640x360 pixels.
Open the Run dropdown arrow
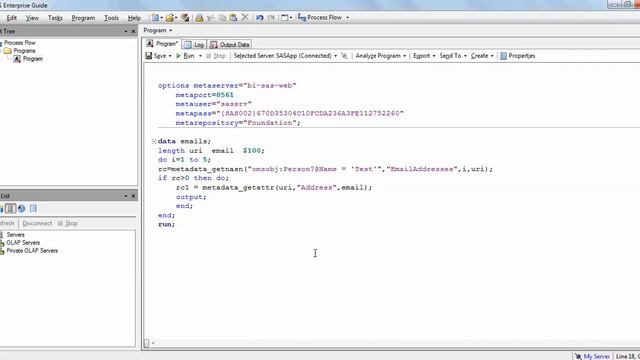point(200,56)
